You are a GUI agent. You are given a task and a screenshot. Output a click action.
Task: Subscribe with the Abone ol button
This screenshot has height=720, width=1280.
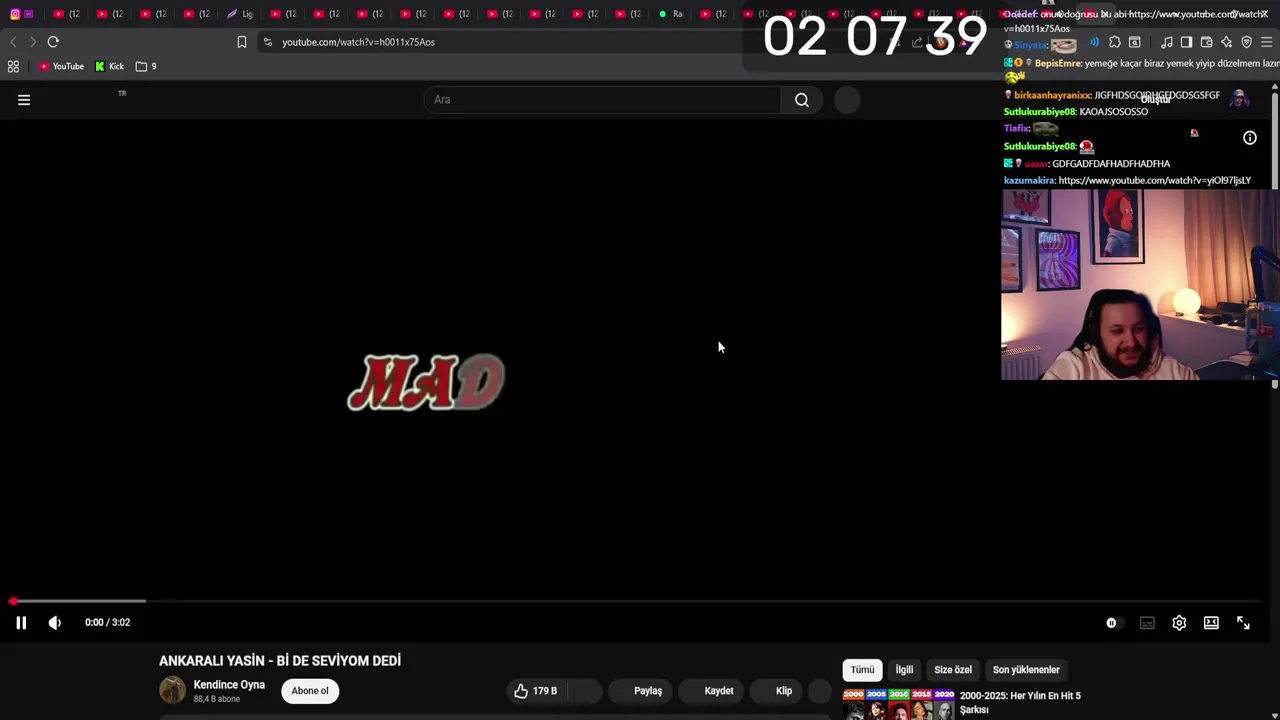tap(310, 691)
